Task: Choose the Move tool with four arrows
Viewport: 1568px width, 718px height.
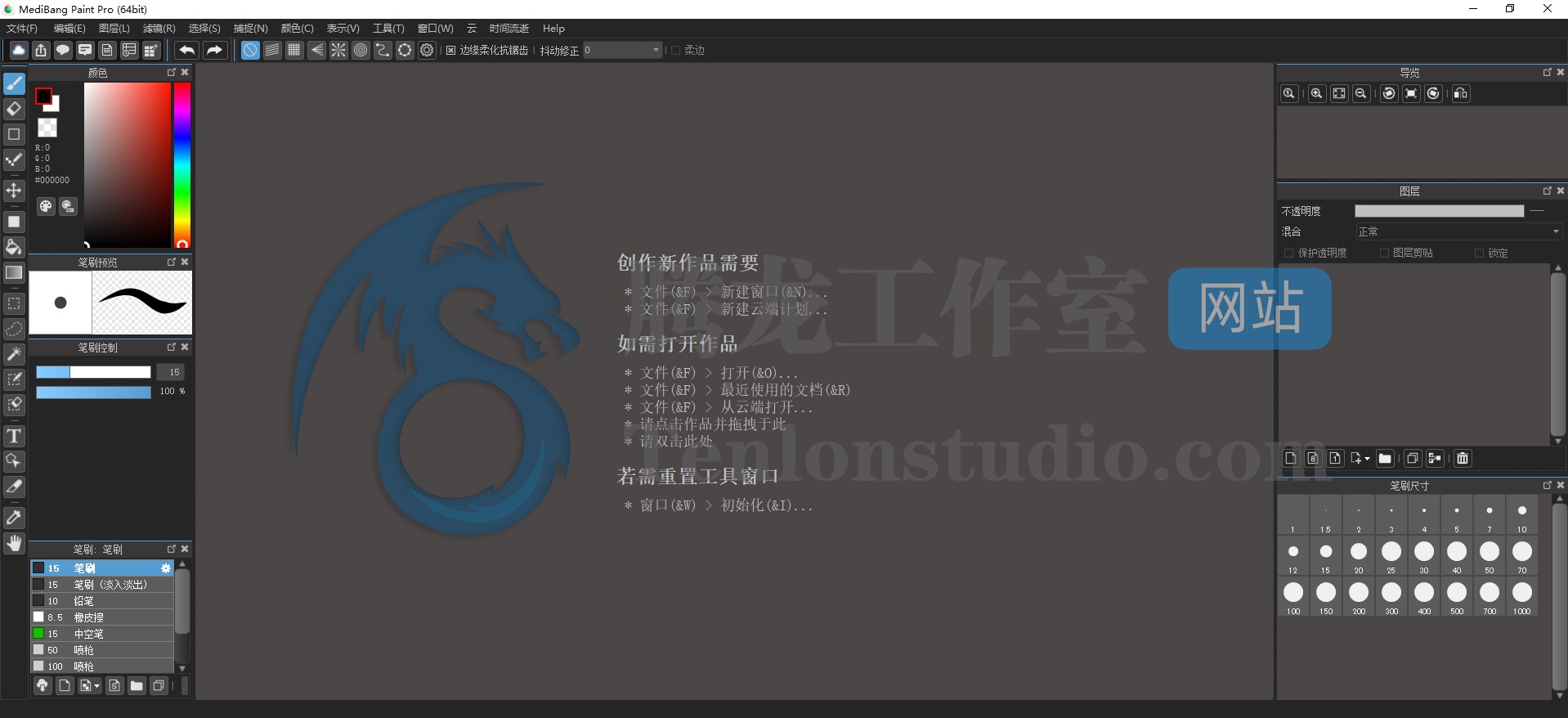Action: tap(14, 191)
